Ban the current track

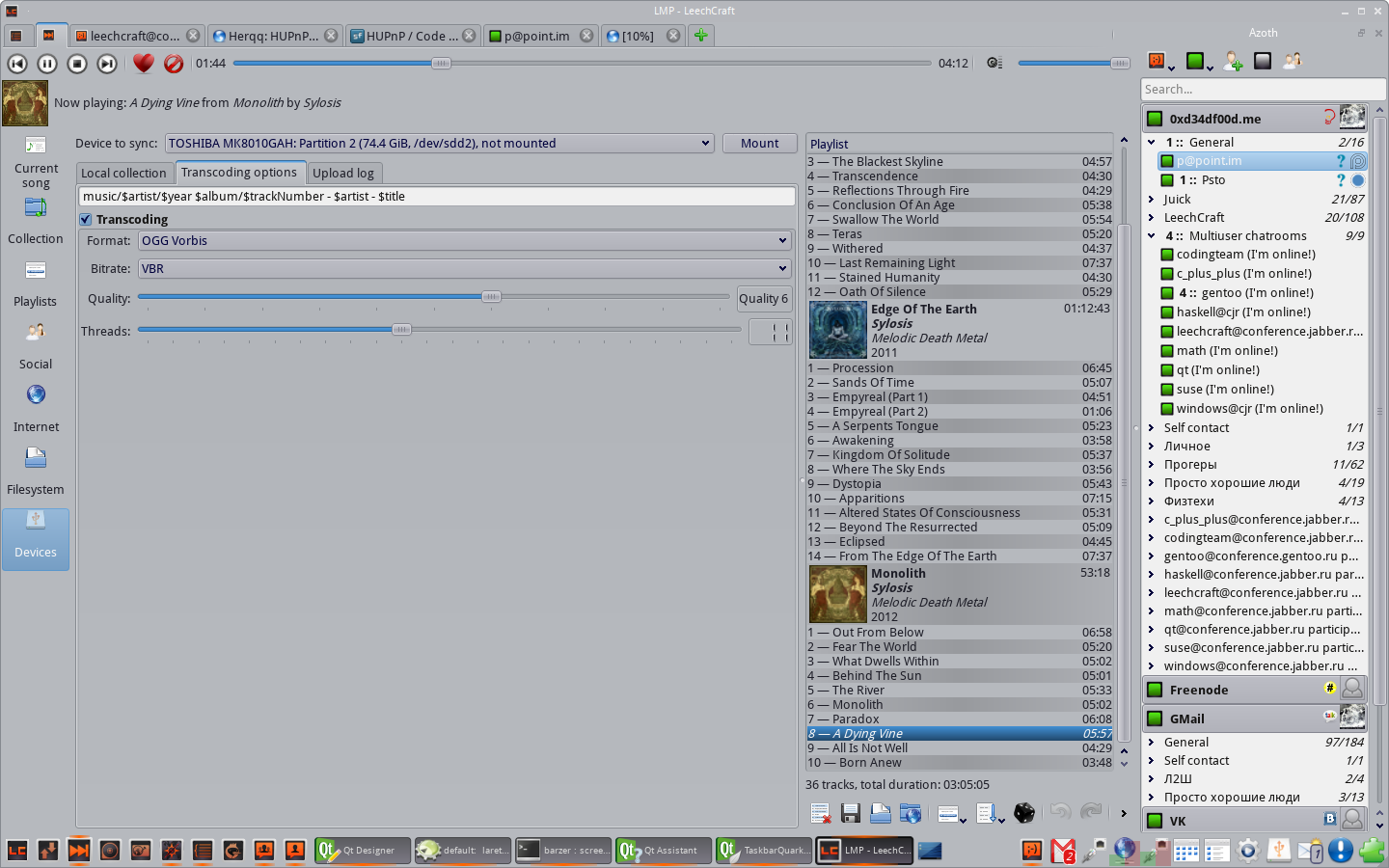[174, 64]
